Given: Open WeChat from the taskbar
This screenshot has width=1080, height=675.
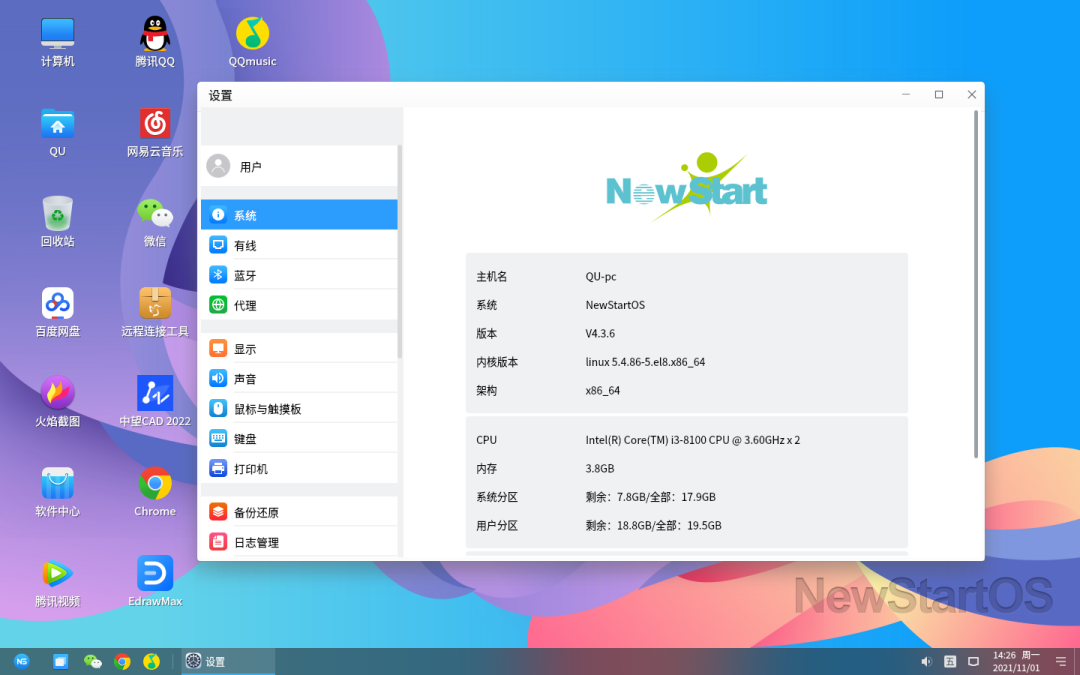Looking at the screenshot, I should tap(92, 661).
